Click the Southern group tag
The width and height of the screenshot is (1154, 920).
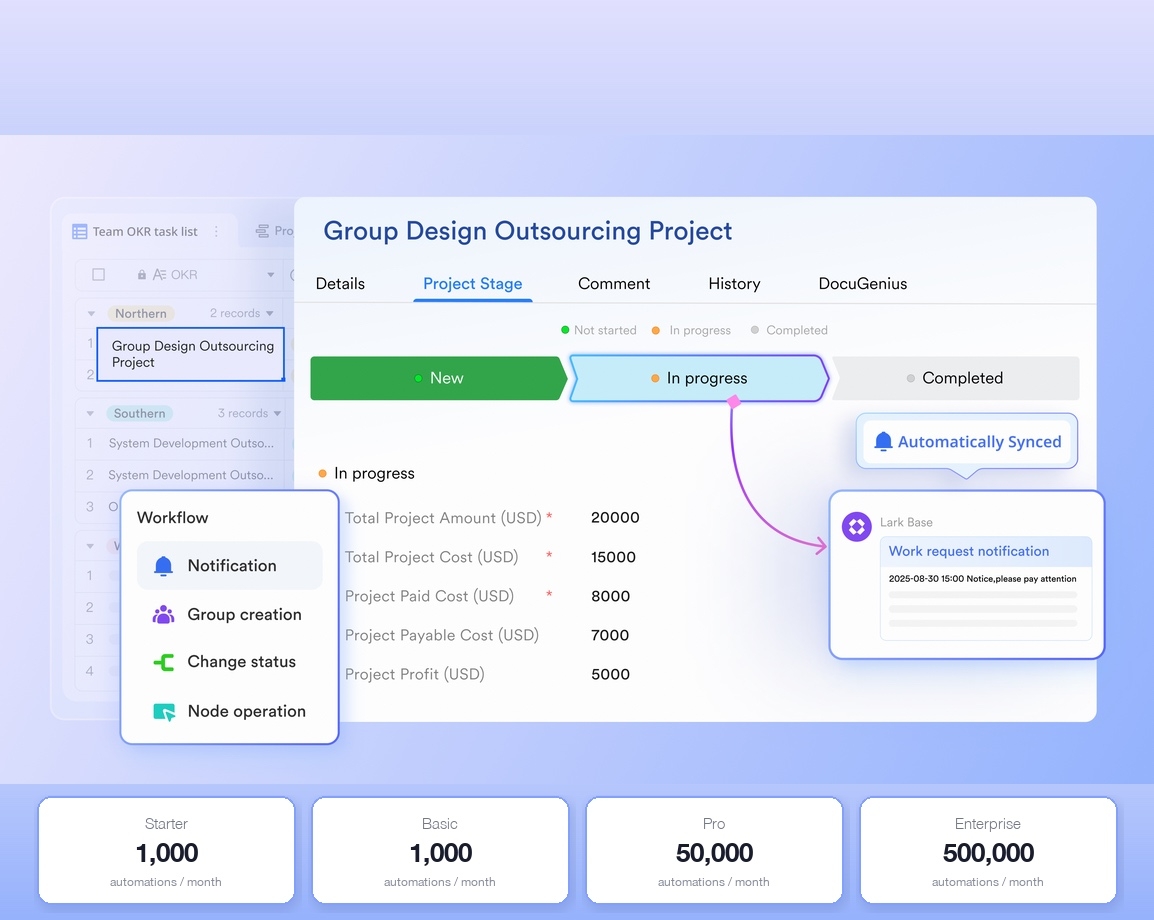click(139, 414)
